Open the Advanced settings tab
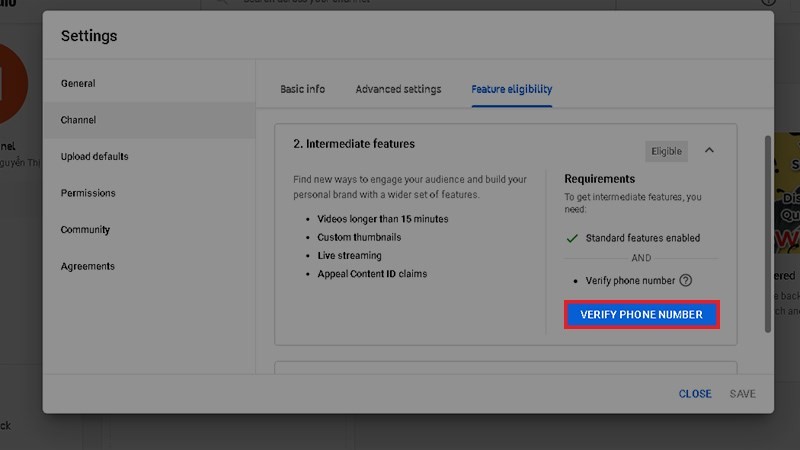The height and width of the screenshot is (450, 800). tap(398, 89)
